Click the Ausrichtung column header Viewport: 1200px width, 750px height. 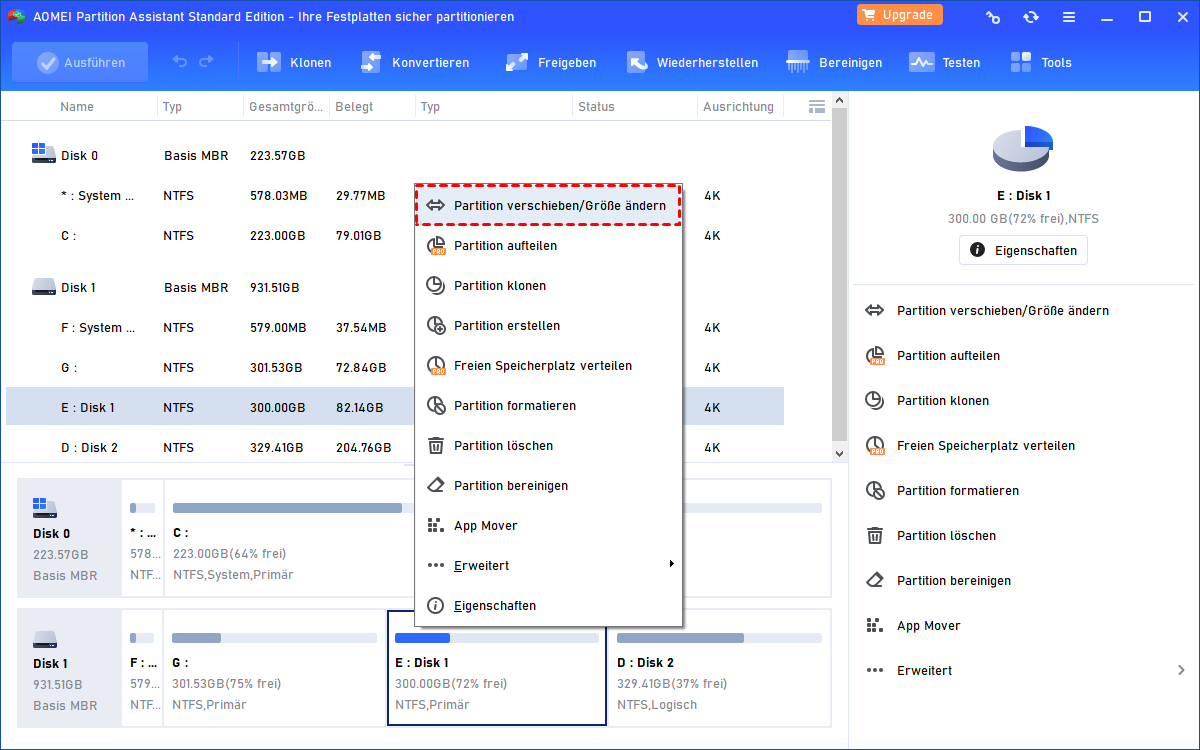739,106
